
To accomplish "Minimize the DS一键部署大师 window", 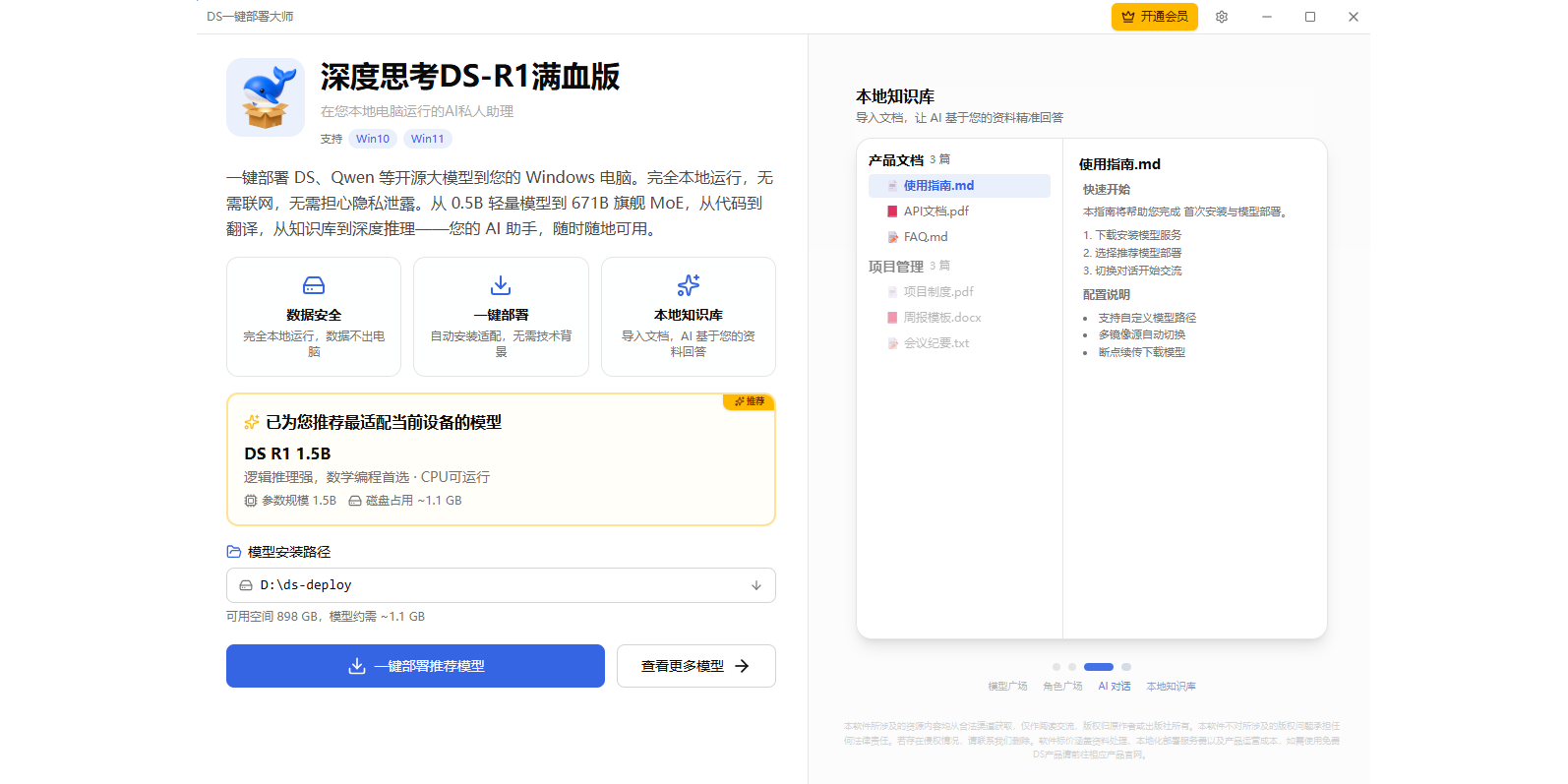I will point(1267,17).
